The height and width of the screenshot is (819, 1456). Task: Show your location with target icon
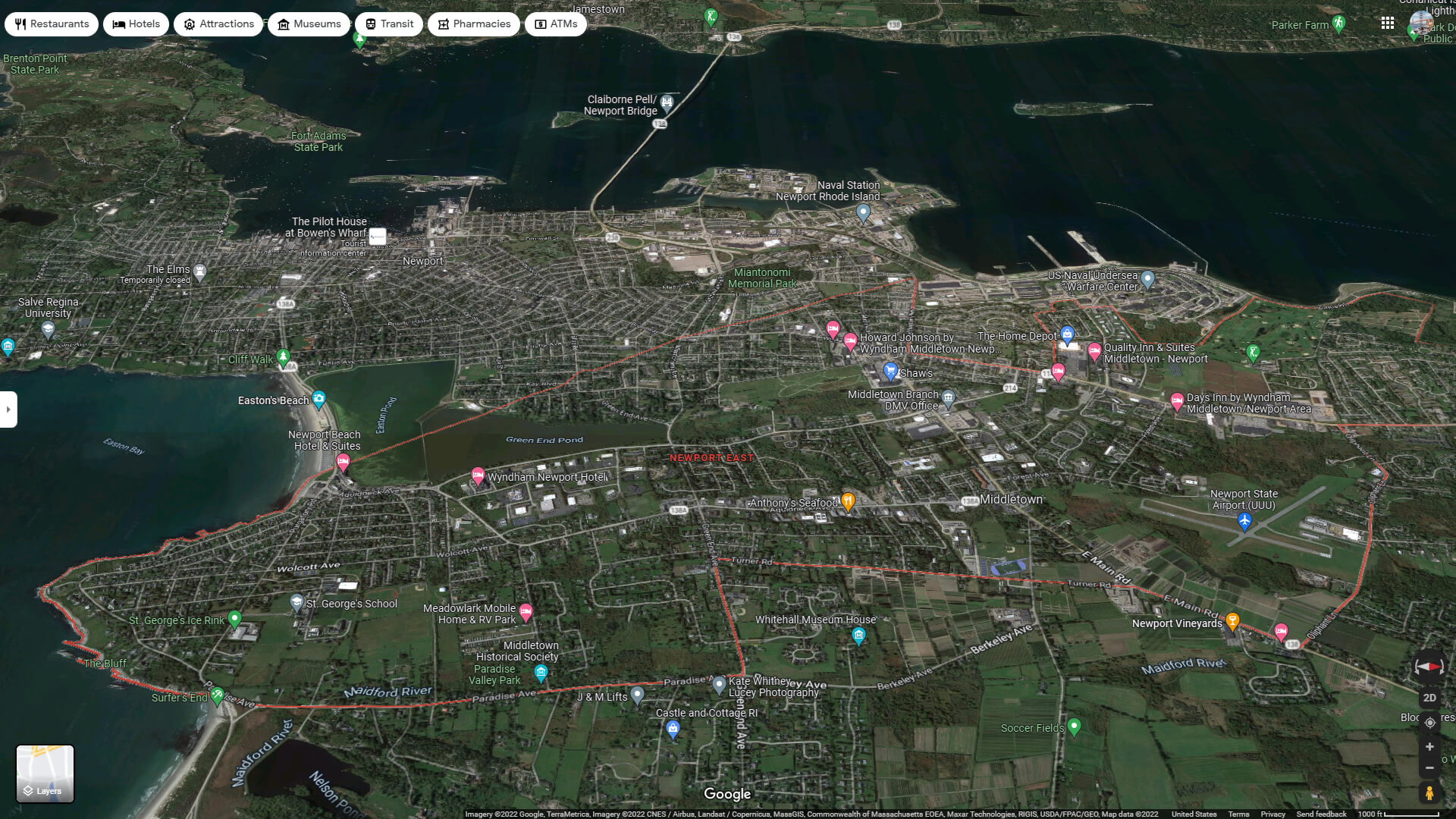point(1429,723)
